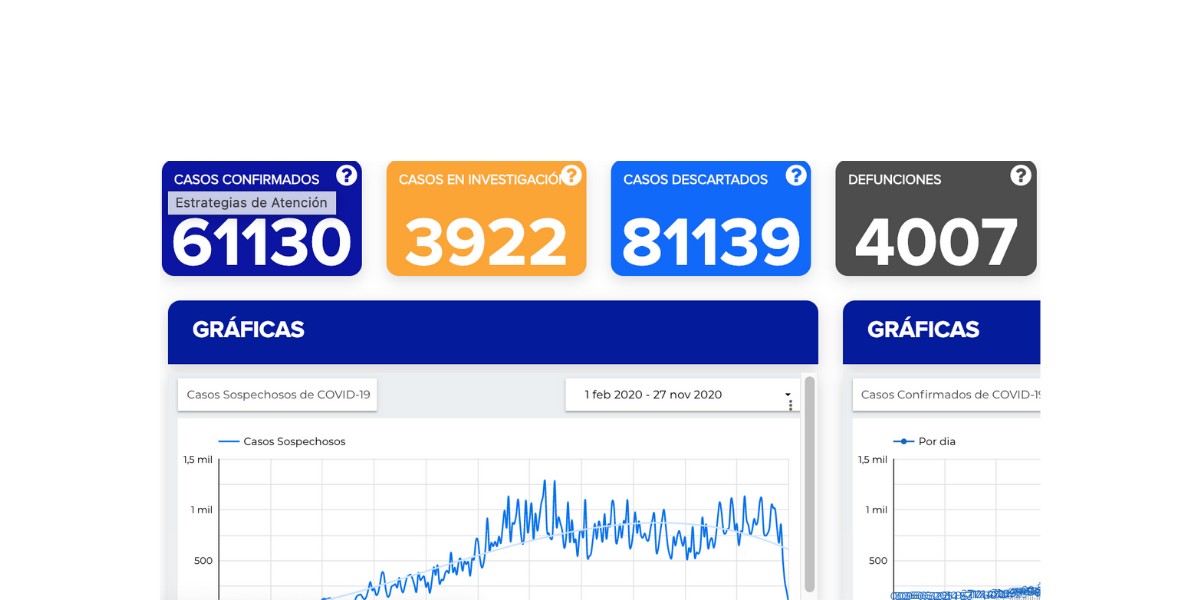Click the date range dropdown arrow
Image resolution: width=1200 pixels, height=600 pixels.
tap(788, 395)
